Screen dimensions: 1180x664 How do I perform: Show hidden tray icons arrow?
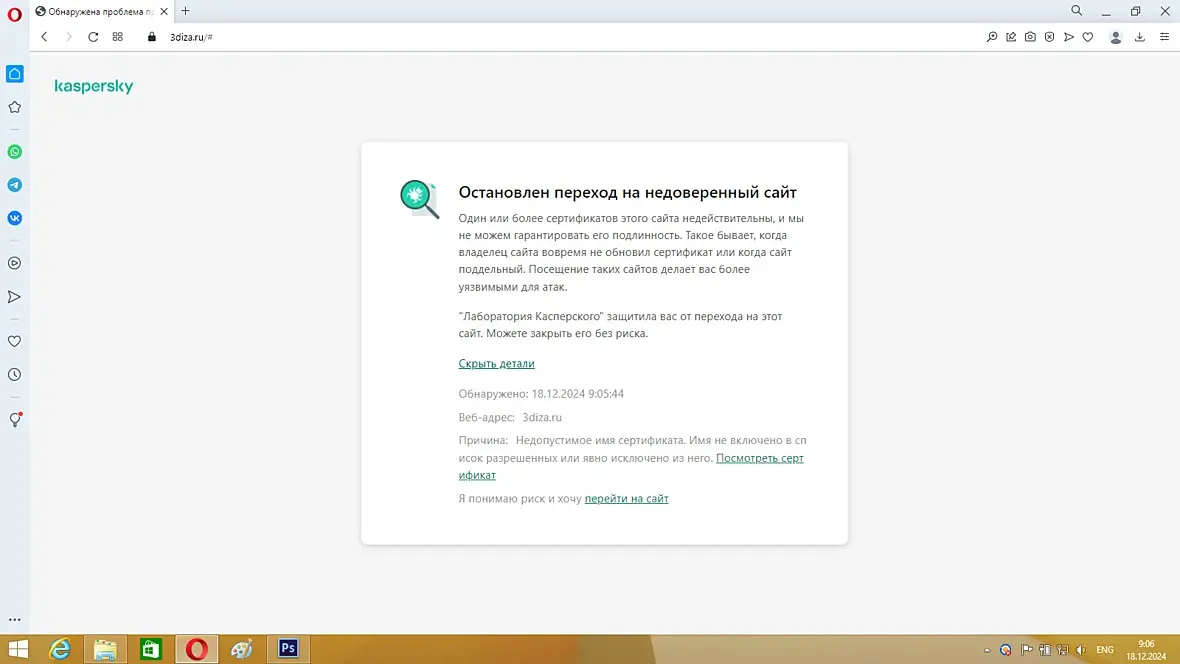point(987,650)
